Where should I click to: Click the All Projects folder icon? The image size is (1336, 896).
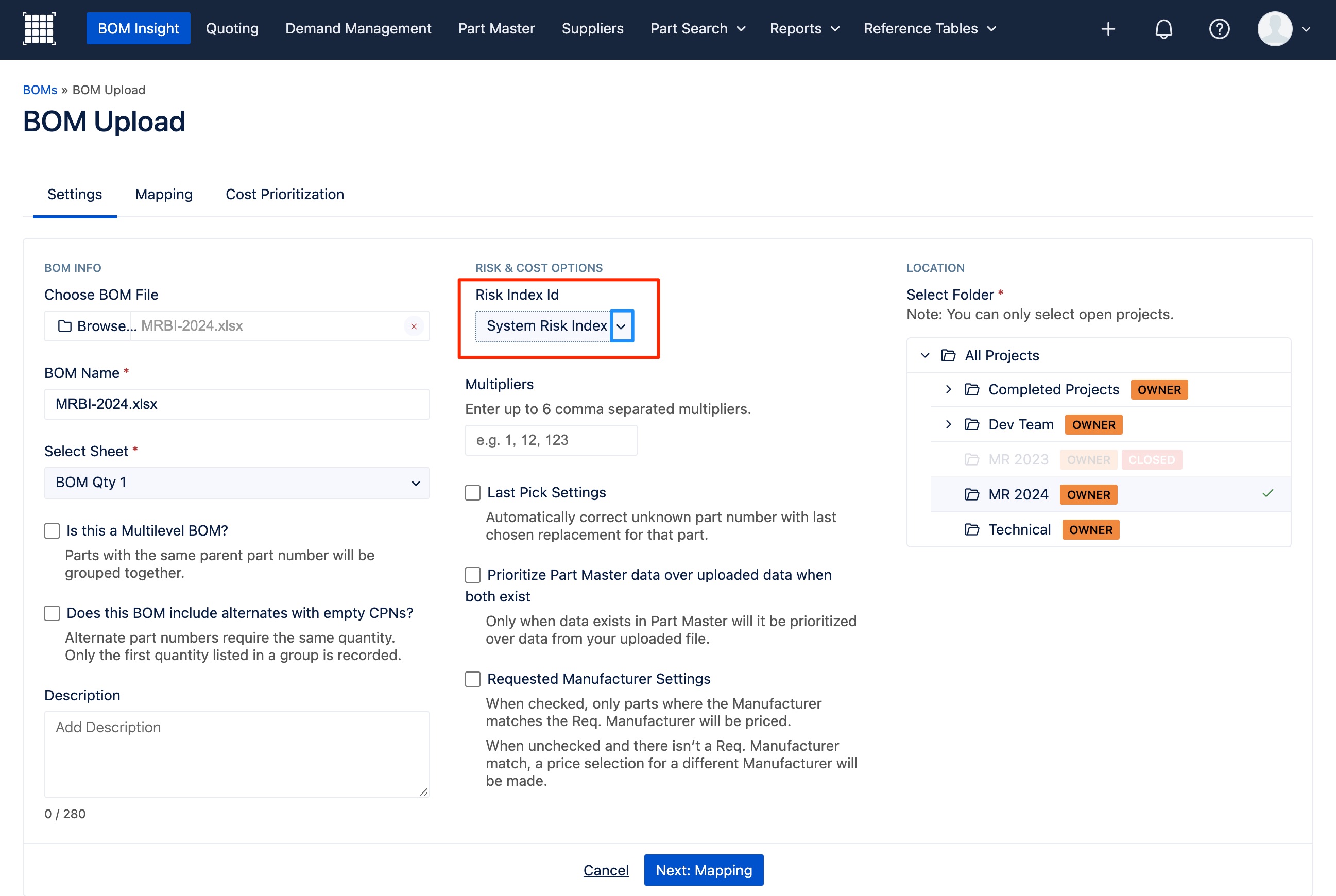coord(949,355)
